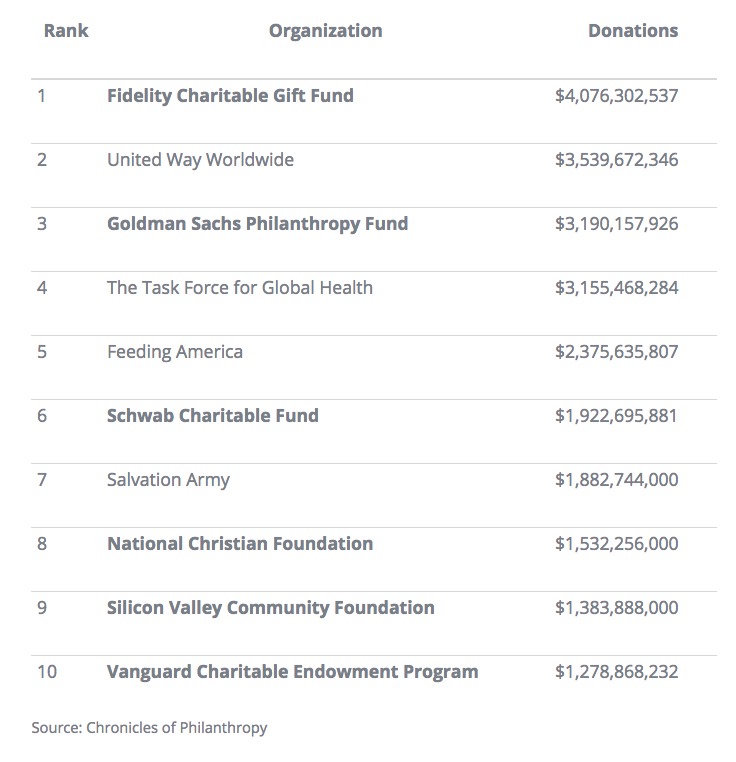Open National Christian Foundation entry
The height and width of the screenshot is (762, 736).
click(240, 544)
